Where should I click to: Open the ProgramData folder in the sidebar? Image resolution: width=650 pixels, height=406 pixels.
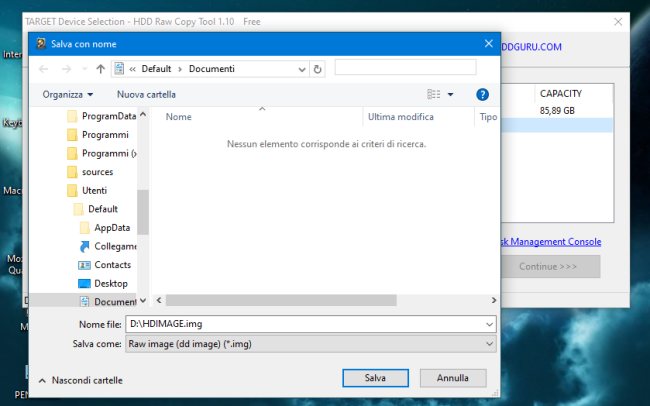click(x=109, y=116)
